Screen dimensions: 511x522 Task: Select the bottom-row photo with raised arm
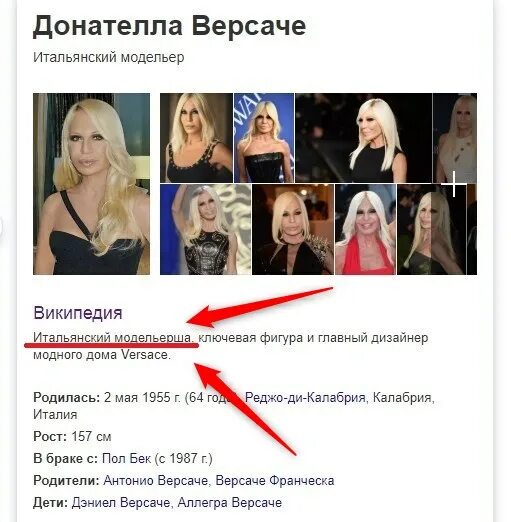pyautogui.click(x=205, y=229)
